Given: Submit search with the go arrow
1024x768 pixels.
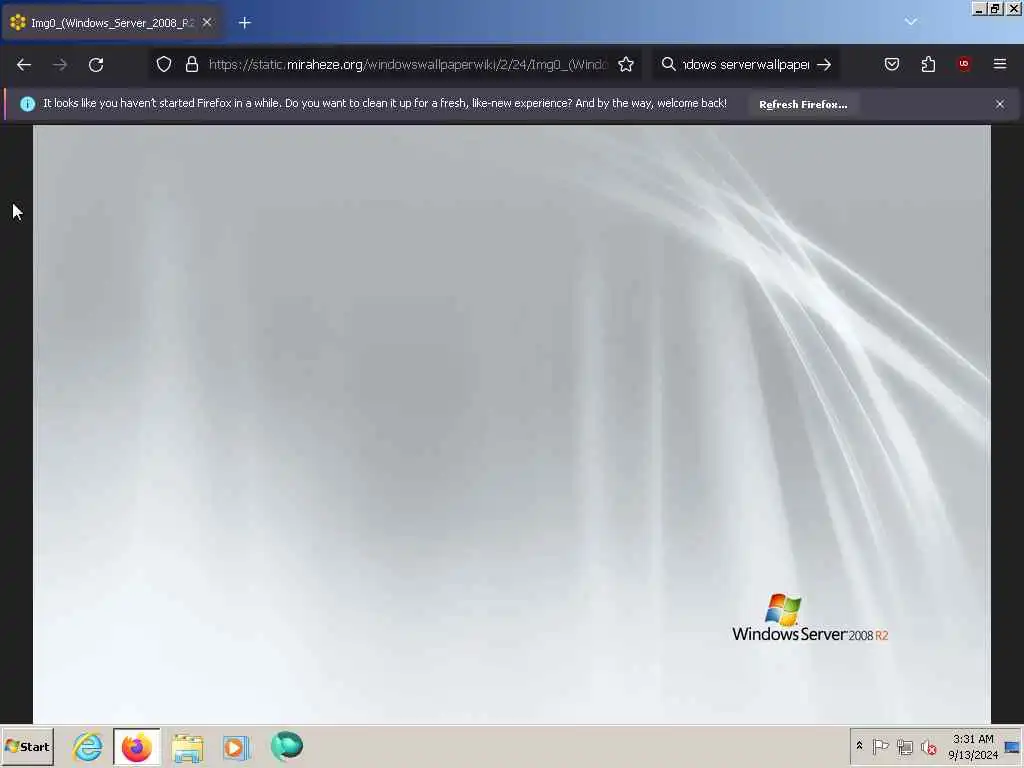Looking at the screenshot, I should tap(824, 64).
